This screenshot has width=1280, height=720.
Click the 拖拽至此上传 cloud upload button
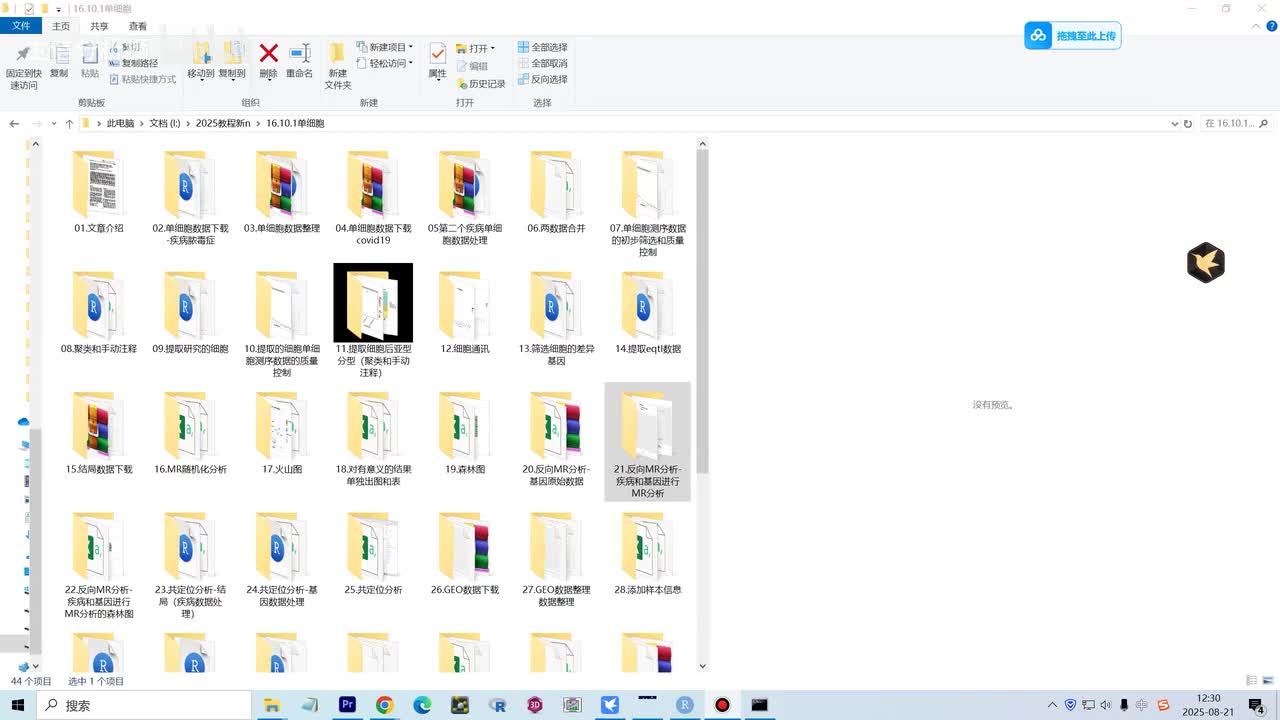(x=1072, y=36)
